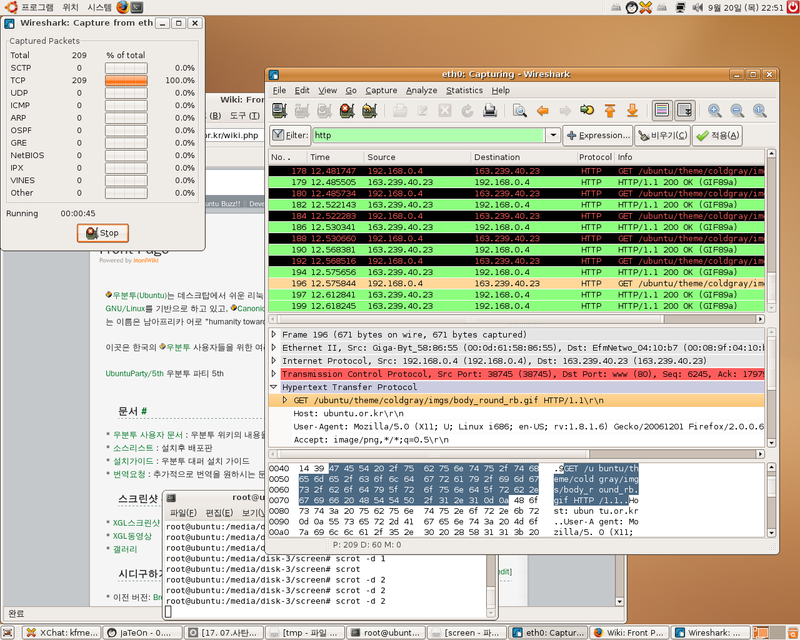Screen dimensions: 800x640
Task: Open the Analyze menu
Action: [421, 90]
